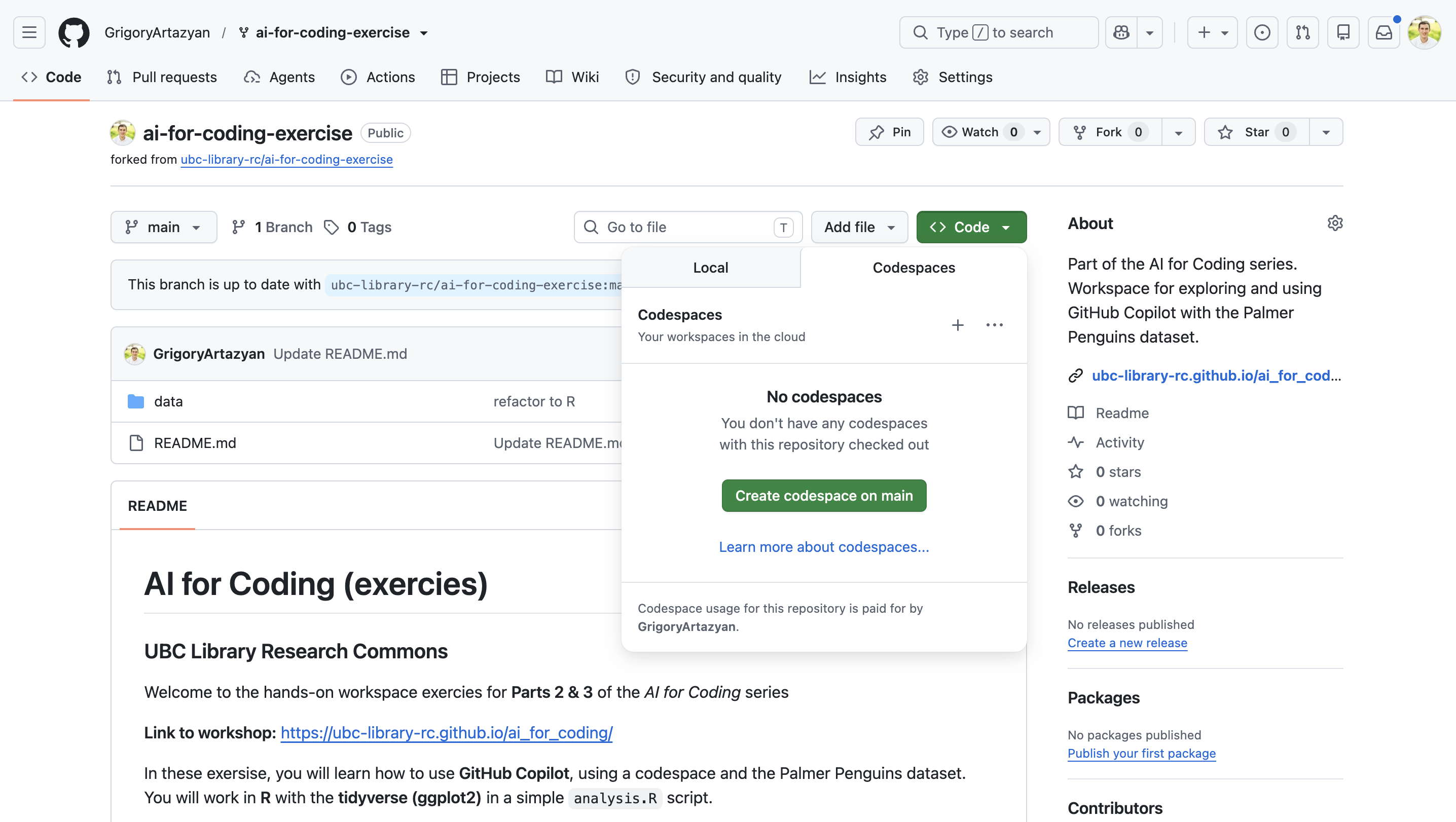Switch to the Actions tab
The width and height of the screenshot is (1456, 822).
pos(378,77)
